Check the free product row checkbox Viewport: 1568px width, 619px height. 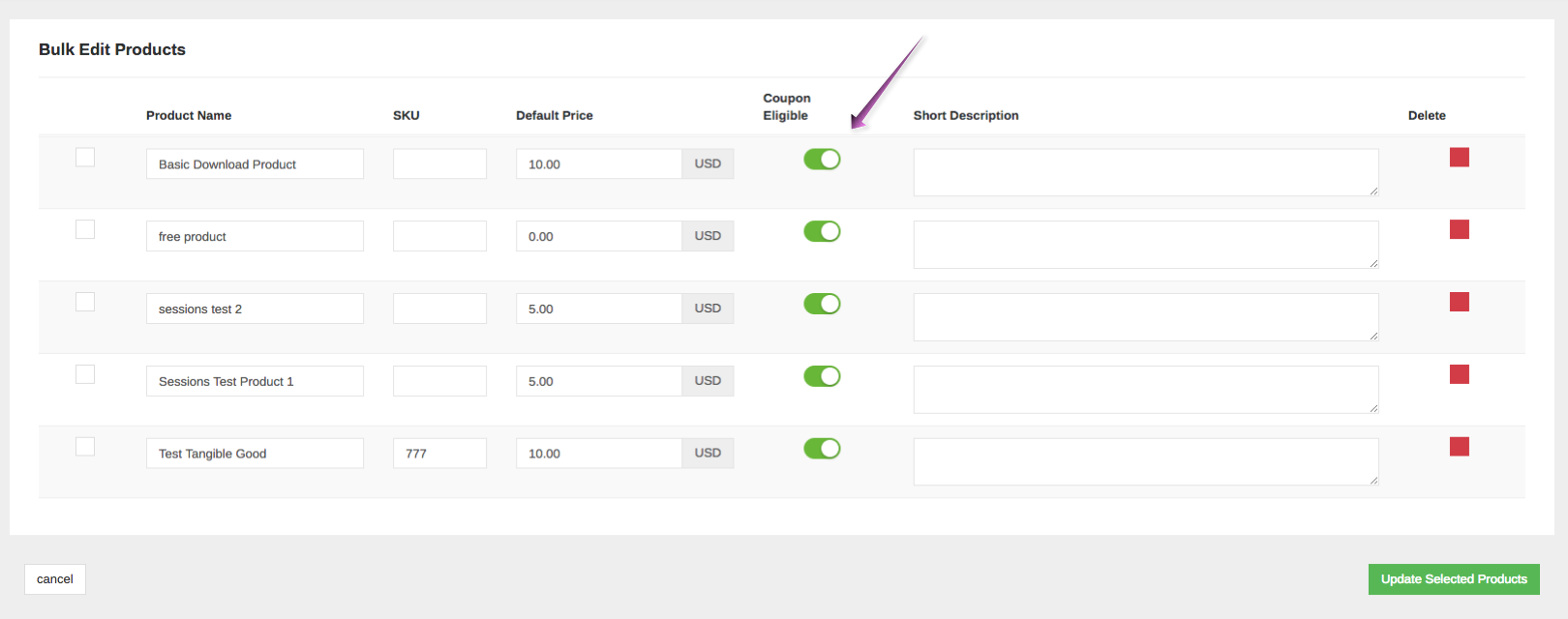pyautogui.click(x=85, y=229)
